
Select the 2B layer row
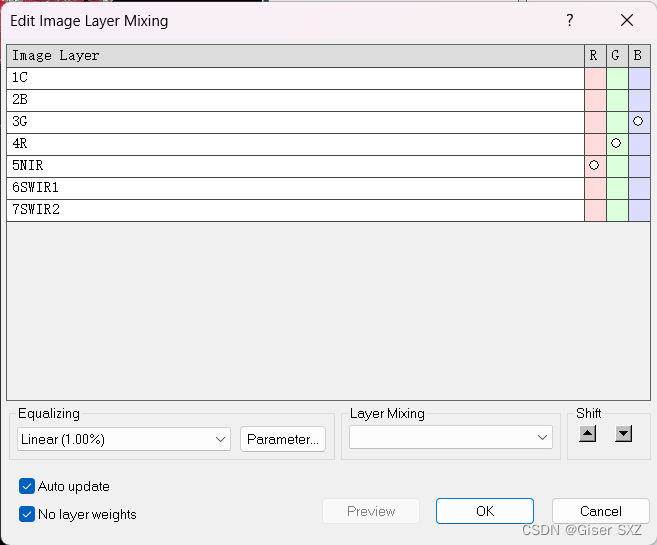pos(296,101)
